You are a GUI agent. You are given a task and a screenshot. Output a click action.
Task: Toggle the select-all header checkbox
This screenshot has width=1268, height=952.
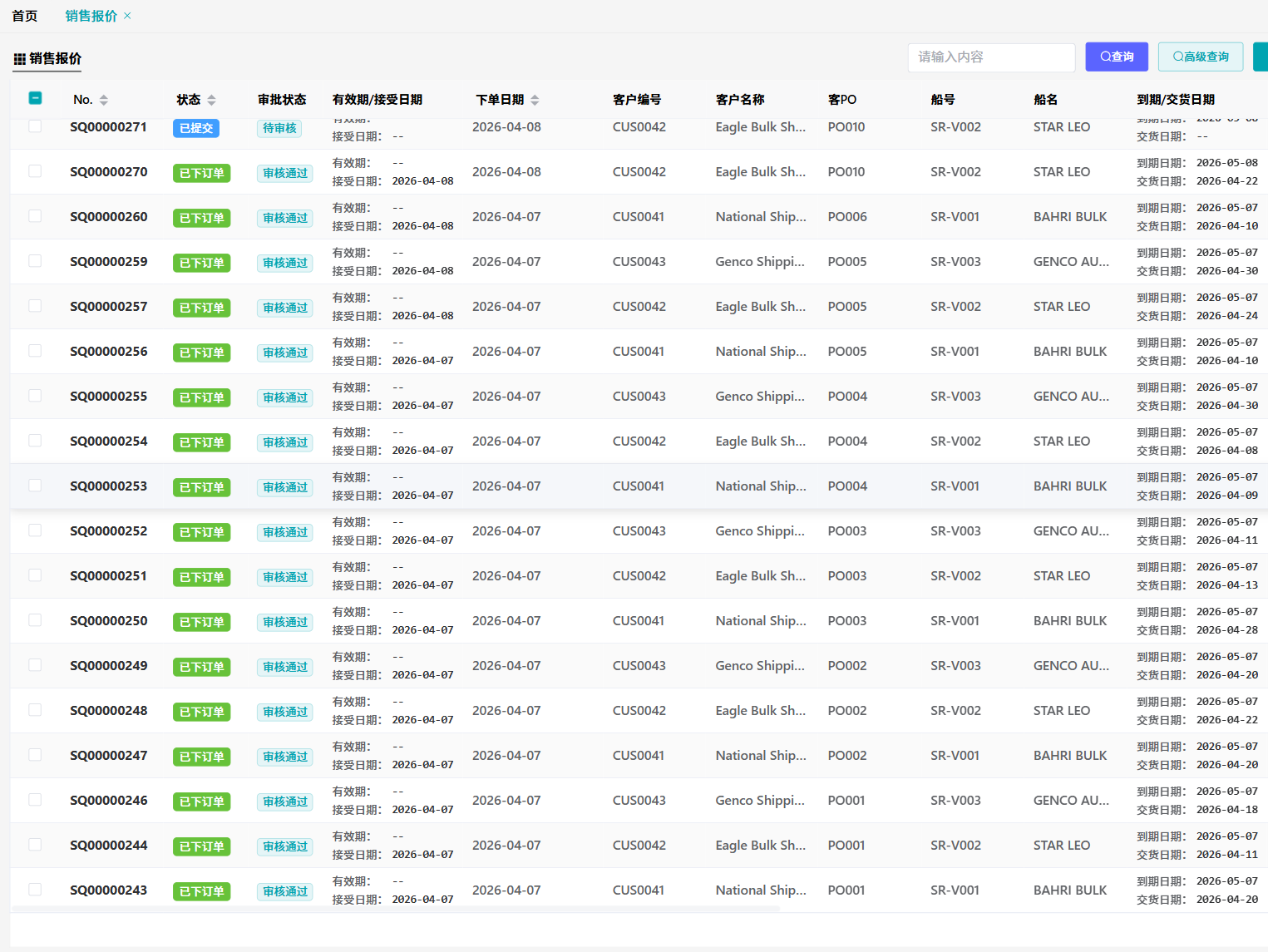click(x=35, y=98)
